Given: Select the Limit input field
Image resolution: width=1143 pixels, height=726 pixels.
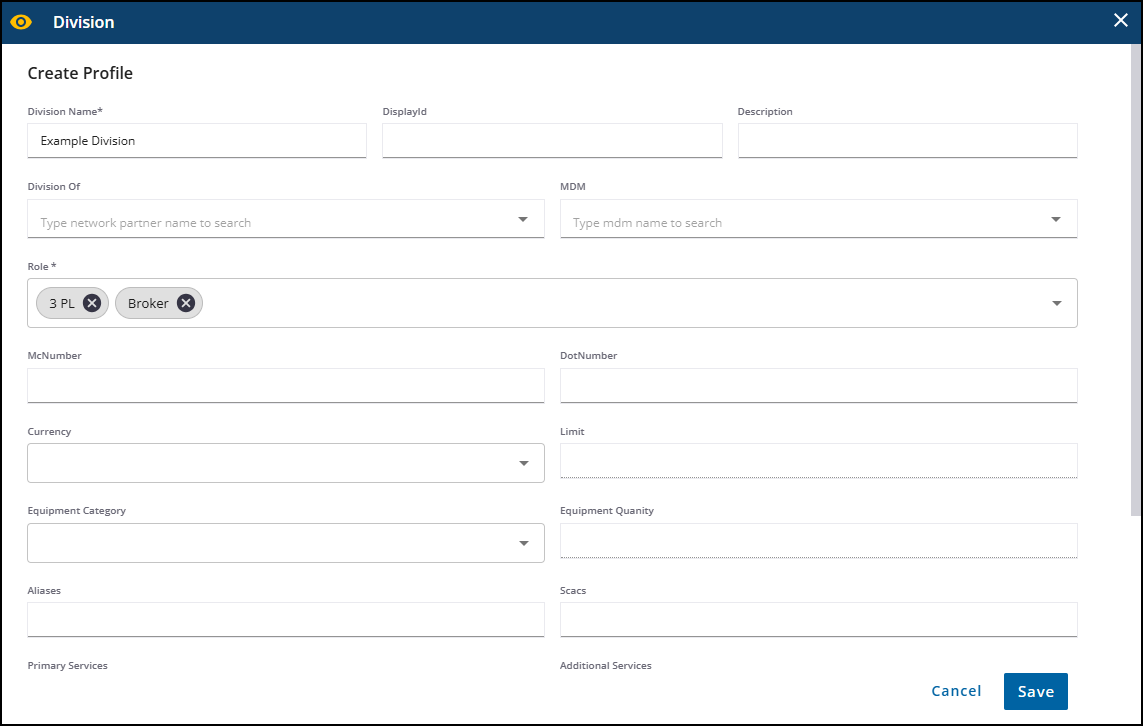Looking at the screenshot, I should point(818,461).
